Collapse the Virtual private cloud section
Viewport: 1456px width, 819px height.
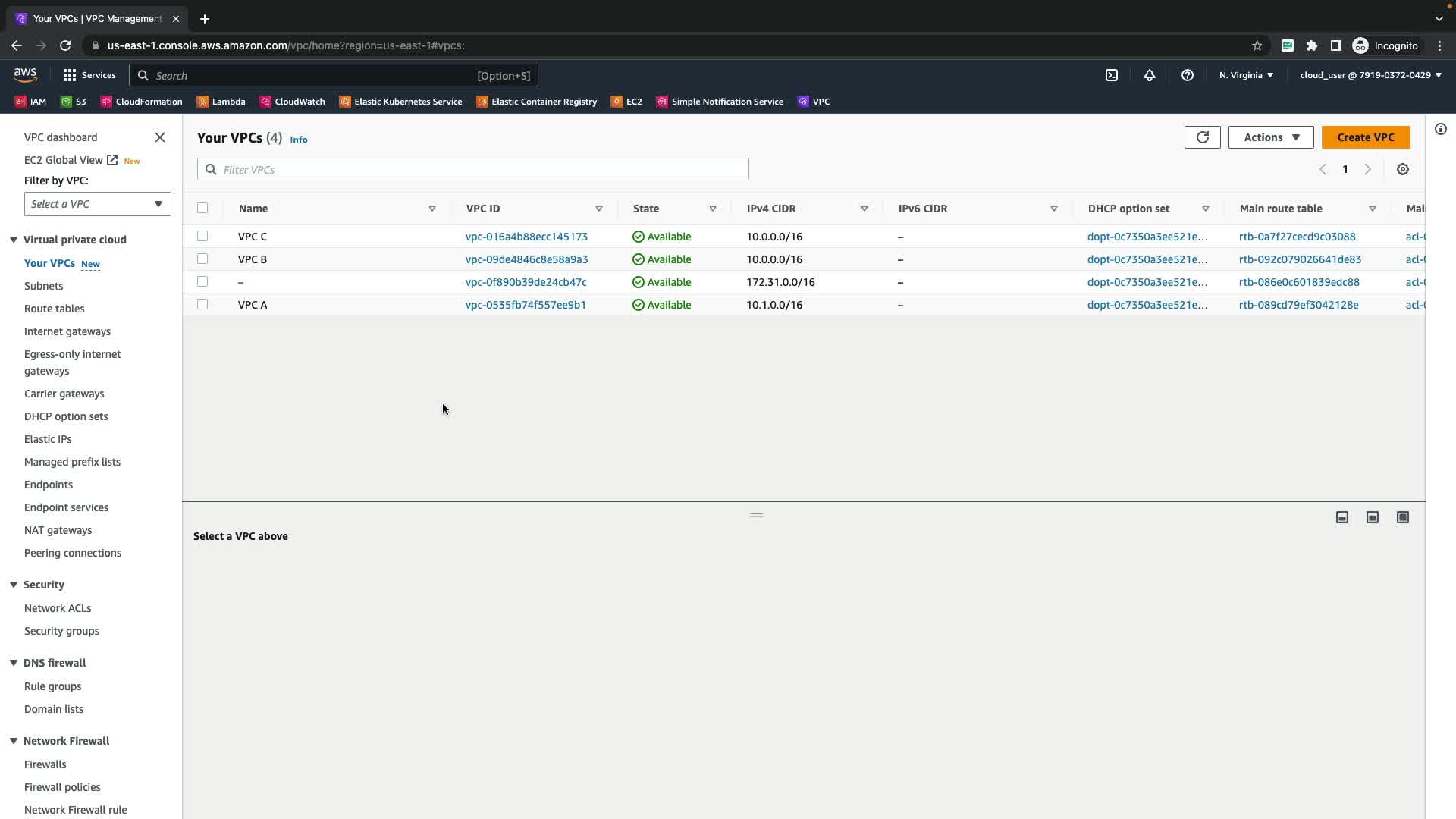pyautogui.click(x=14, y=240)
